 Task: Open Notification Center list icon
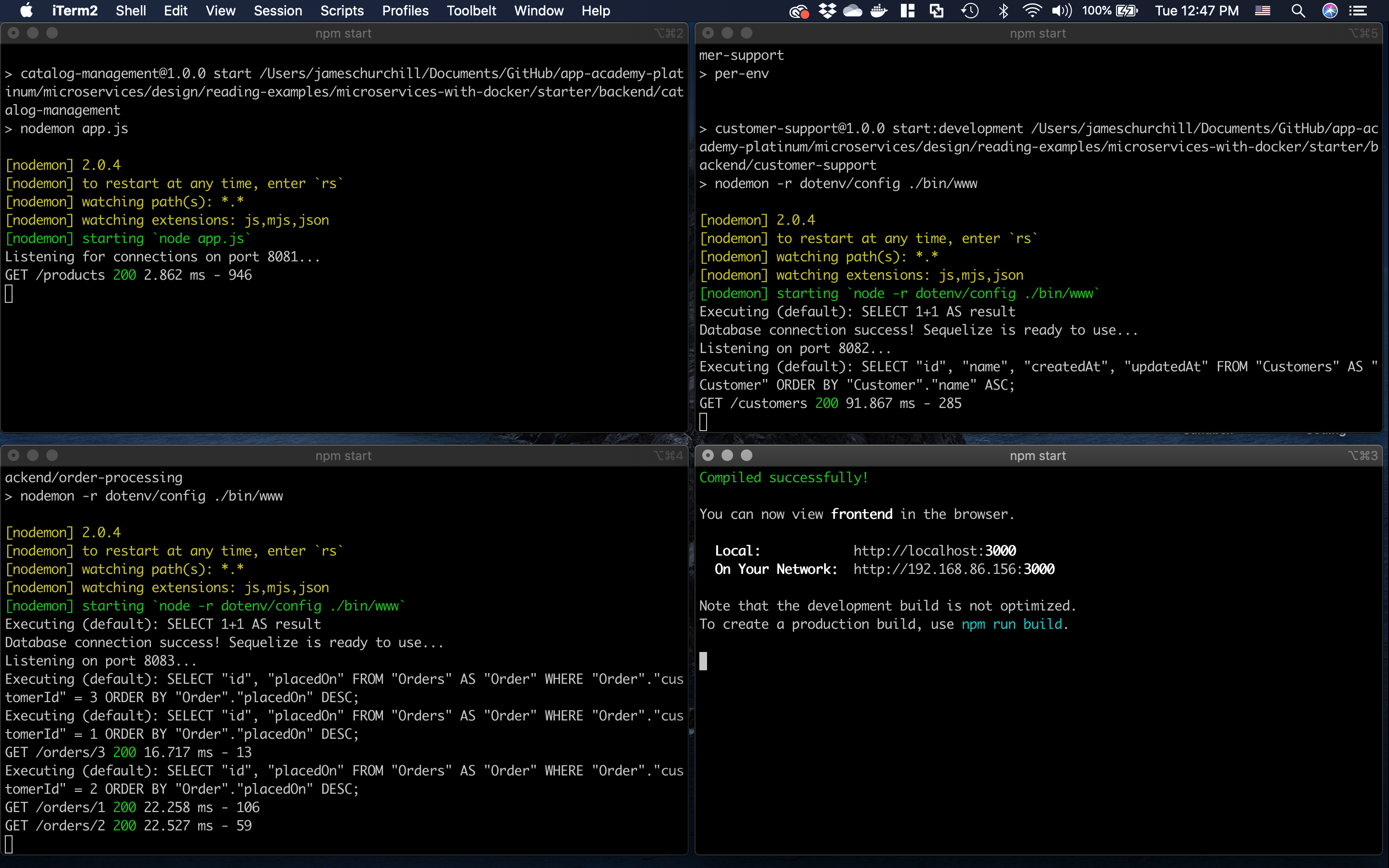point(1358,10)
